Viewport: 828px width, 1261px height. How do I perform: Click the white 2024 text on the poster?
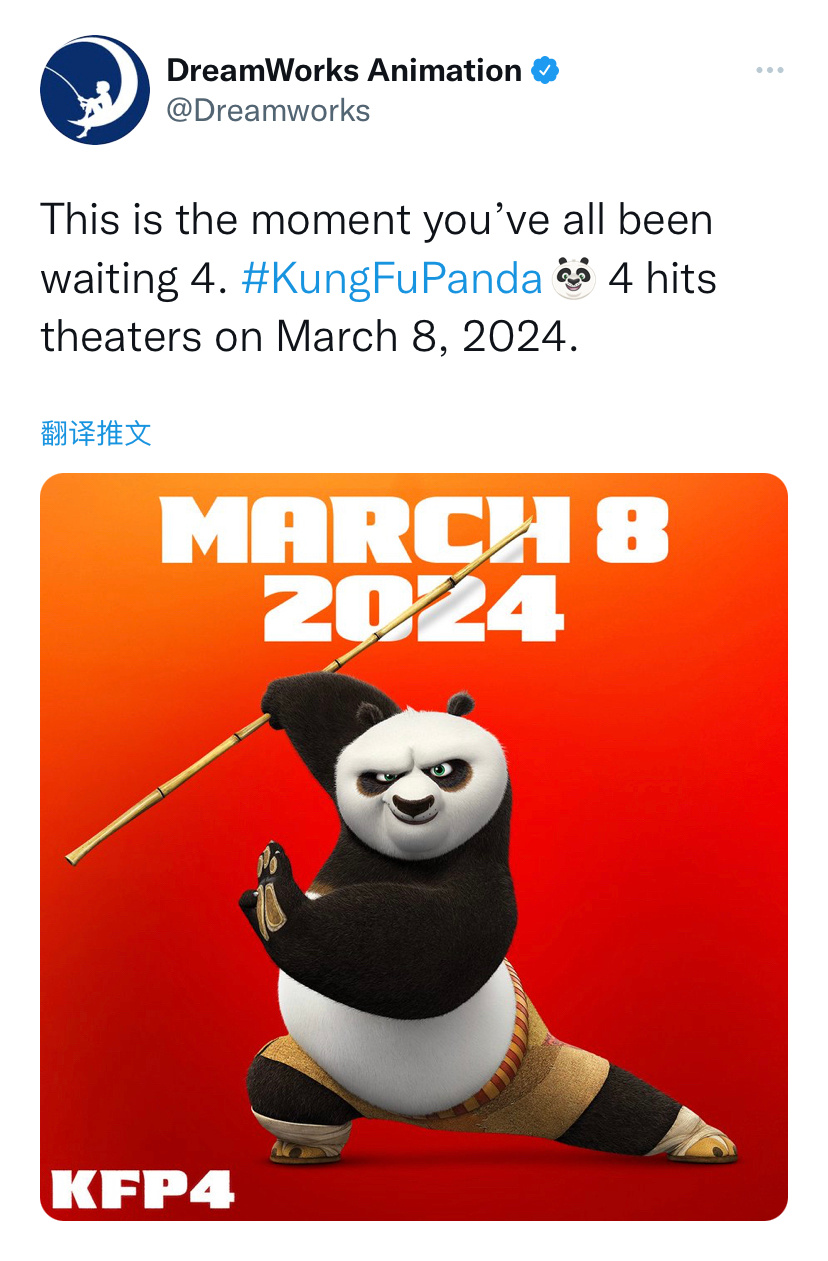tap(414, 609)
